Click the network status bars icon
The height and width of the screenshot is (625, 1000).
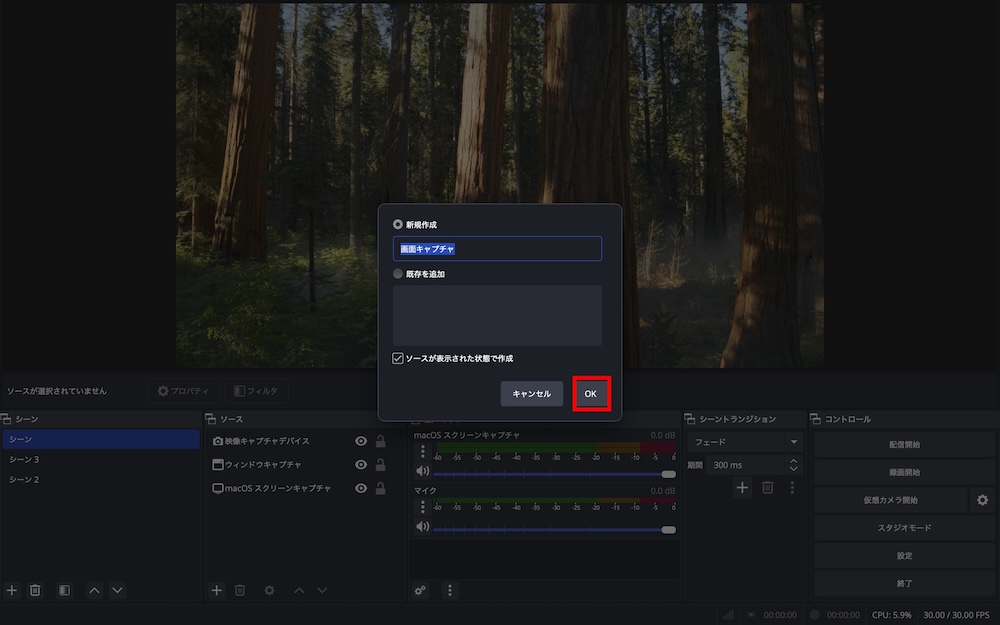(728, 615)
